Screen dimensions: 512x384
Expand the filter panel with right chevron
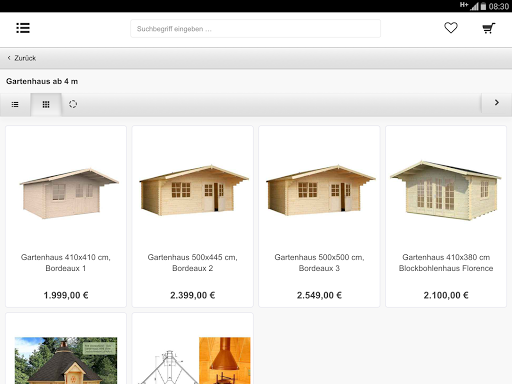point(497,103)
